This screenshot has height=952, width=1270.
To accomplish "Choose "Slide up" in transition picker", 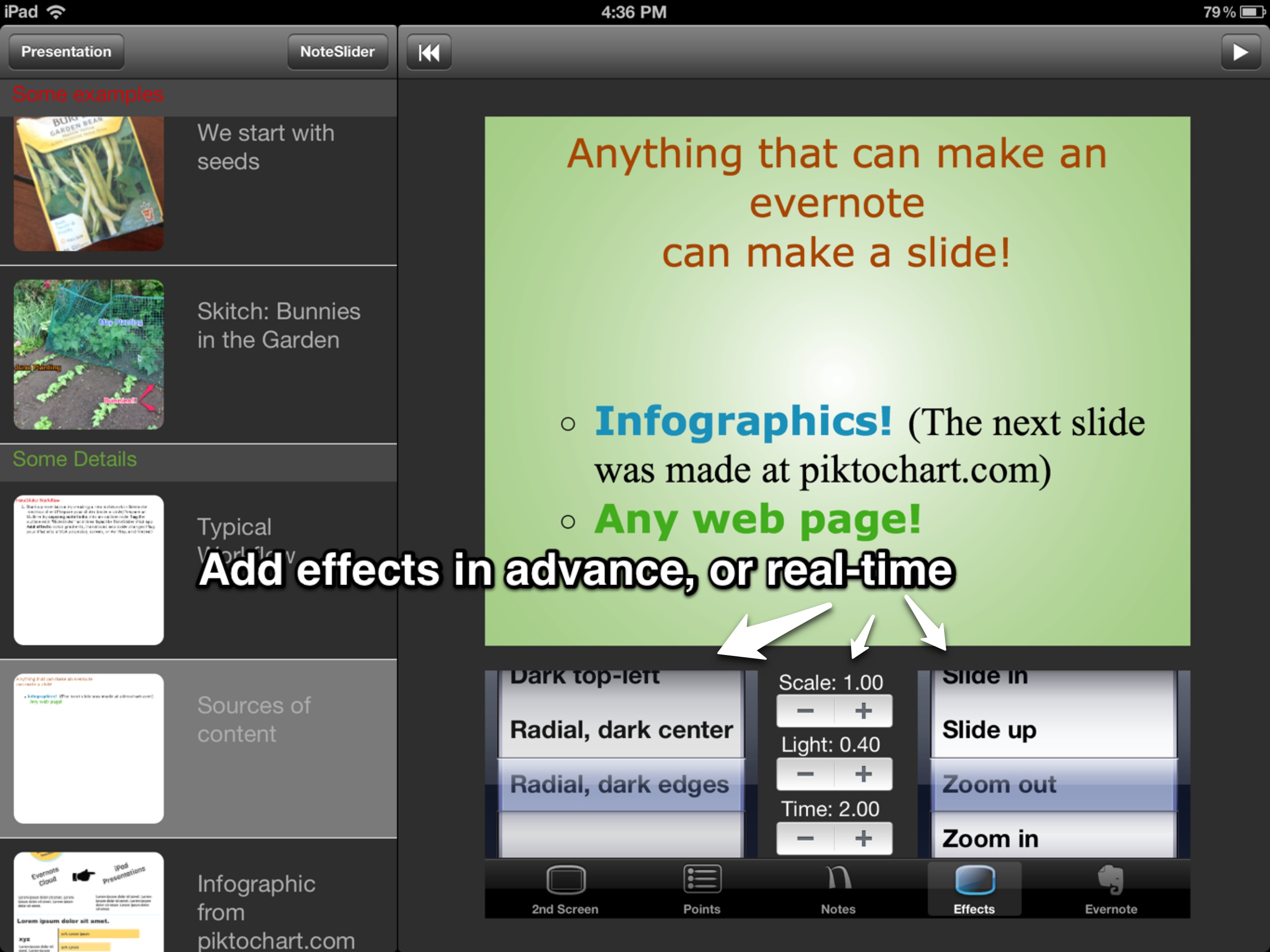I will [x=990, y=730].
